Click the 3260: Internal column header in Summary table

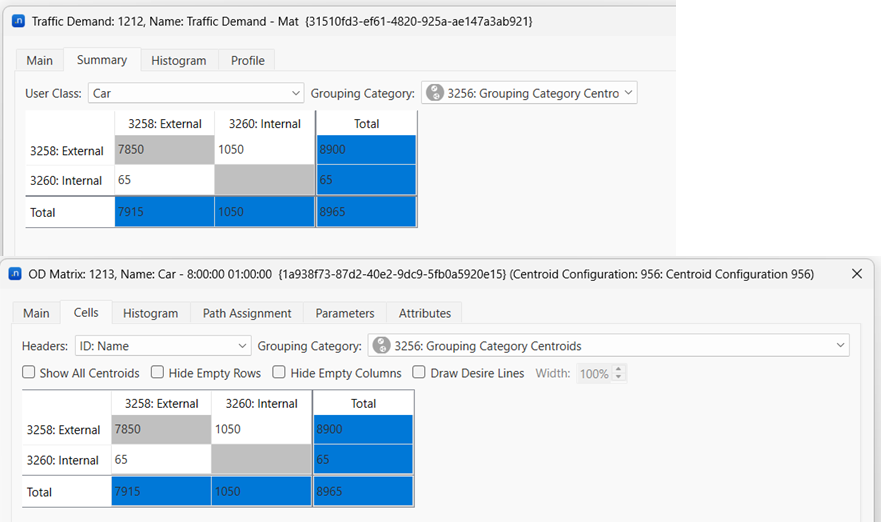click(264, 124)
